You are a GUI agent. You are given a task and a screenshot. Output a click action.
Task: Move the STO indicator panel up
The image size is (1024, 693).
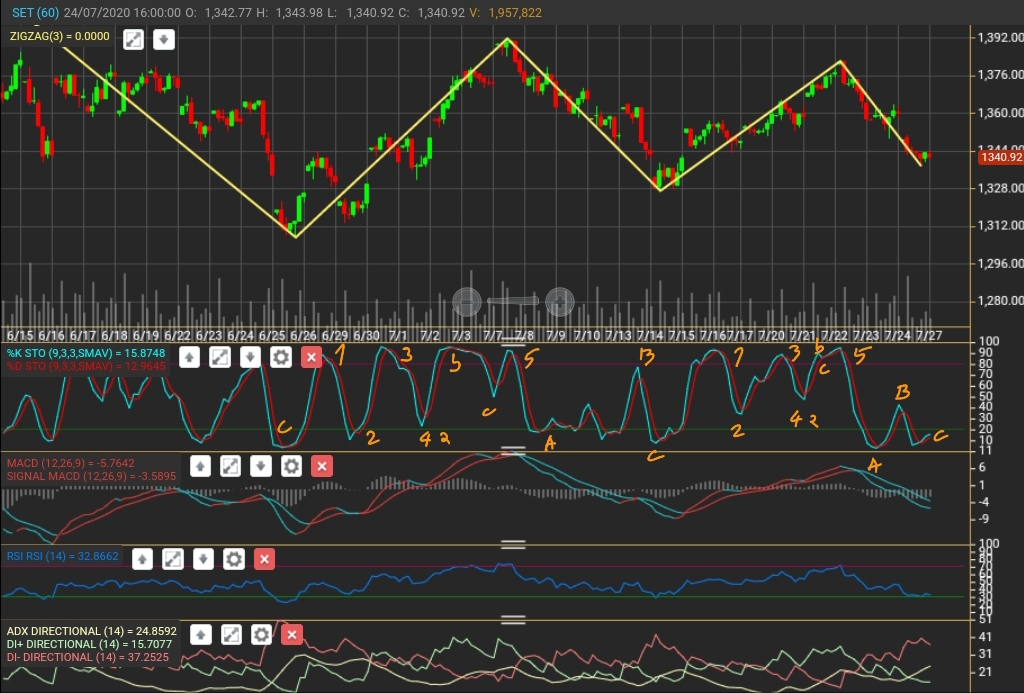189,357
